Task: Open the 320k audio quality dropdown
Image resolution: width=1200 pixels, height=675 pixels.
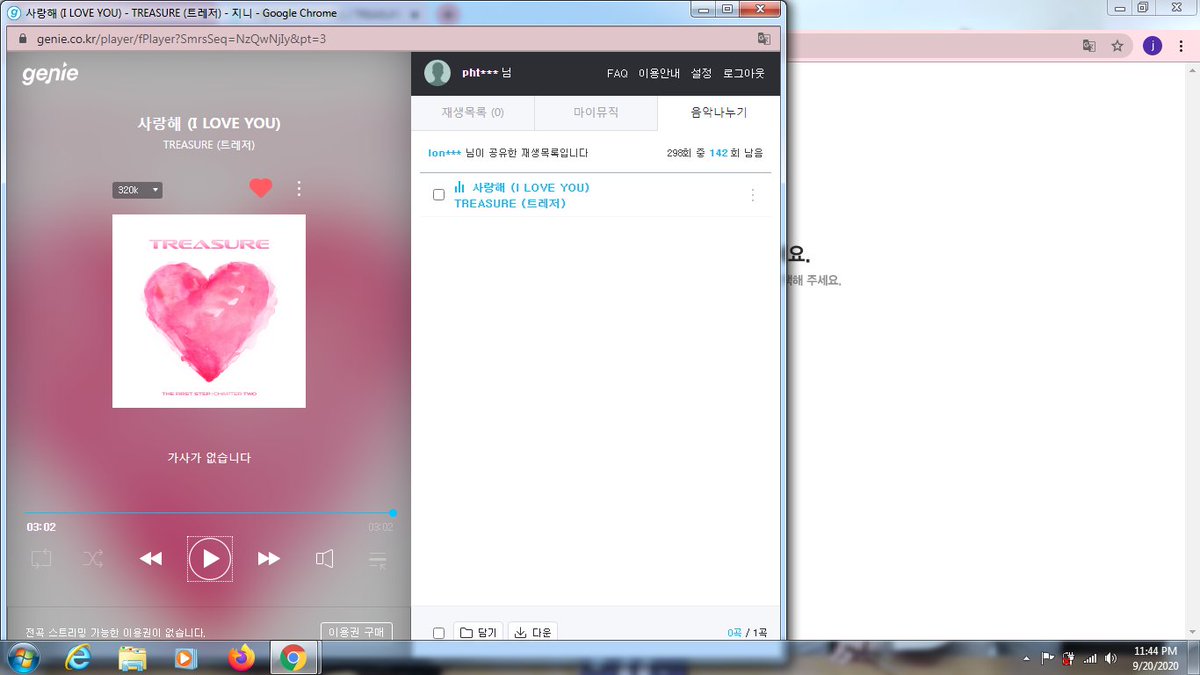Action: [x=137, y=190]
